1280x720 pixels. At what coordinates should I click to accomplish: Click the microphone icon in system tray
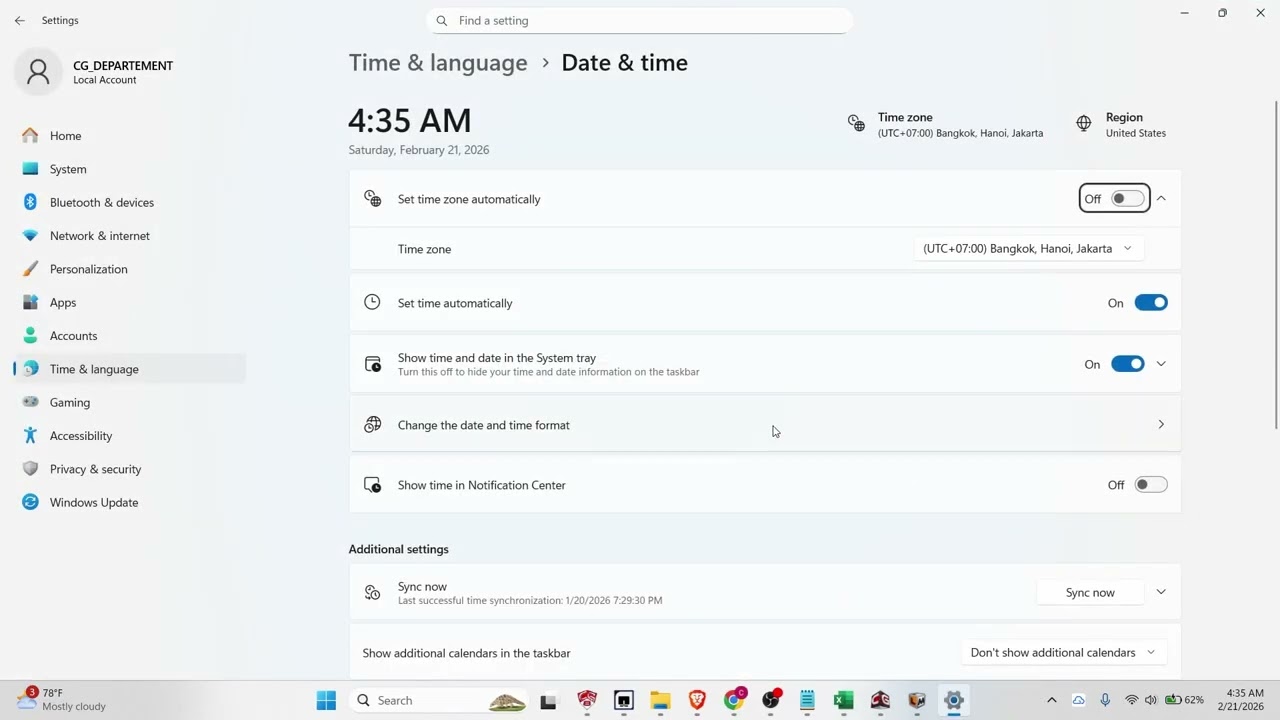pyautogui.click(x=1105, y=700)
